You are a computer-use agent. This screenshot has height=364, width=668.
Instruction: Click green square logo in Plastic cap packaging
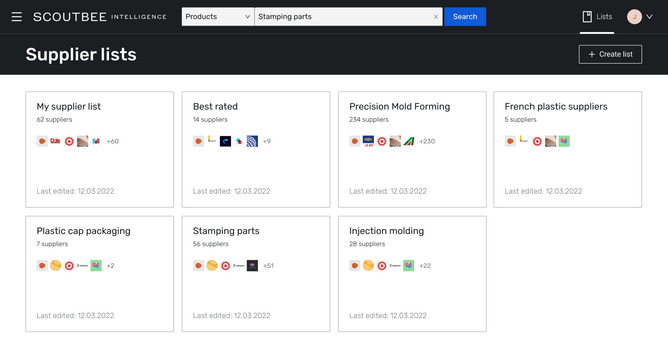pyautogui.click(x=96, y=266)
